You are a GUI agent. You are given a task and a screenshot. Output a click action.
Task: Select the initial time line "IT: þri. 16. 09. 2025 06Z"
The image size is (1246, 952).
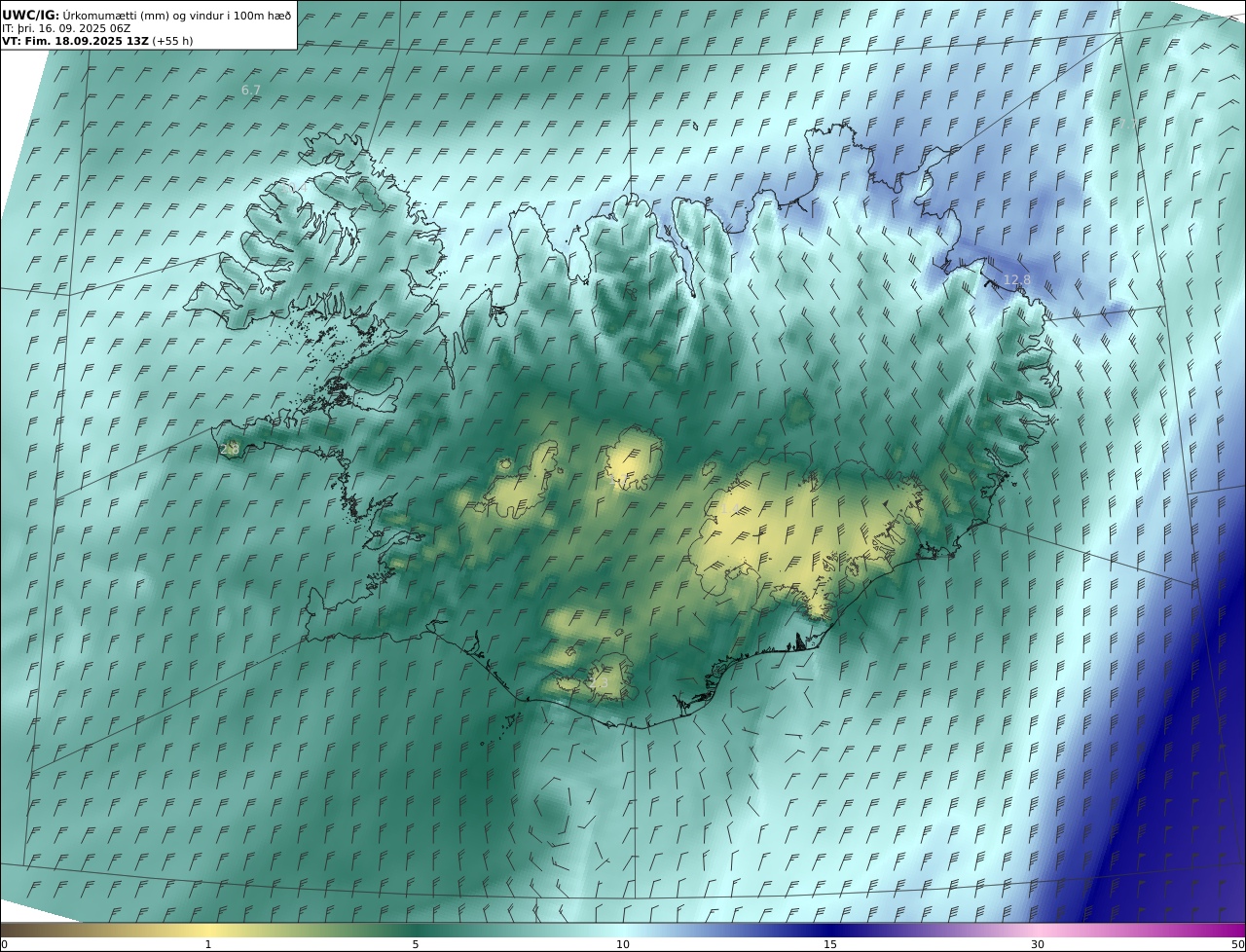tap(66, 28)
